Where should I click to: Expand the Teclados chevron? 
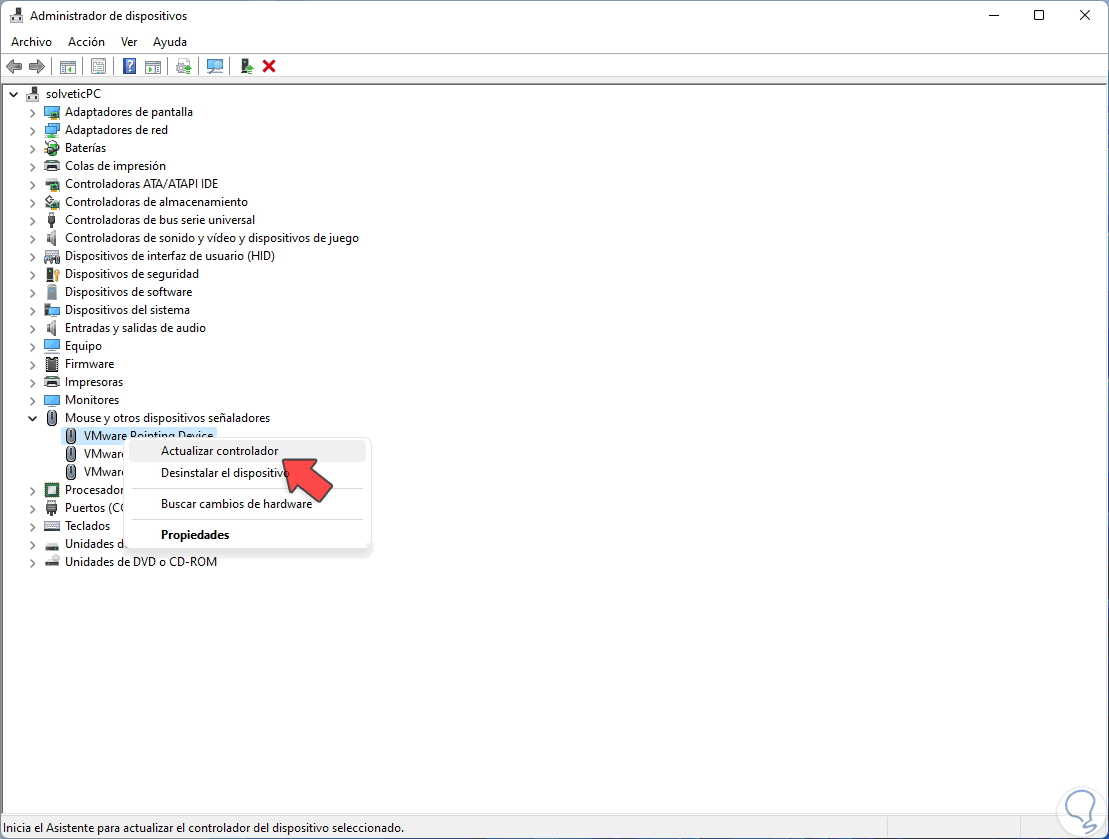click(x=33, y=526)
